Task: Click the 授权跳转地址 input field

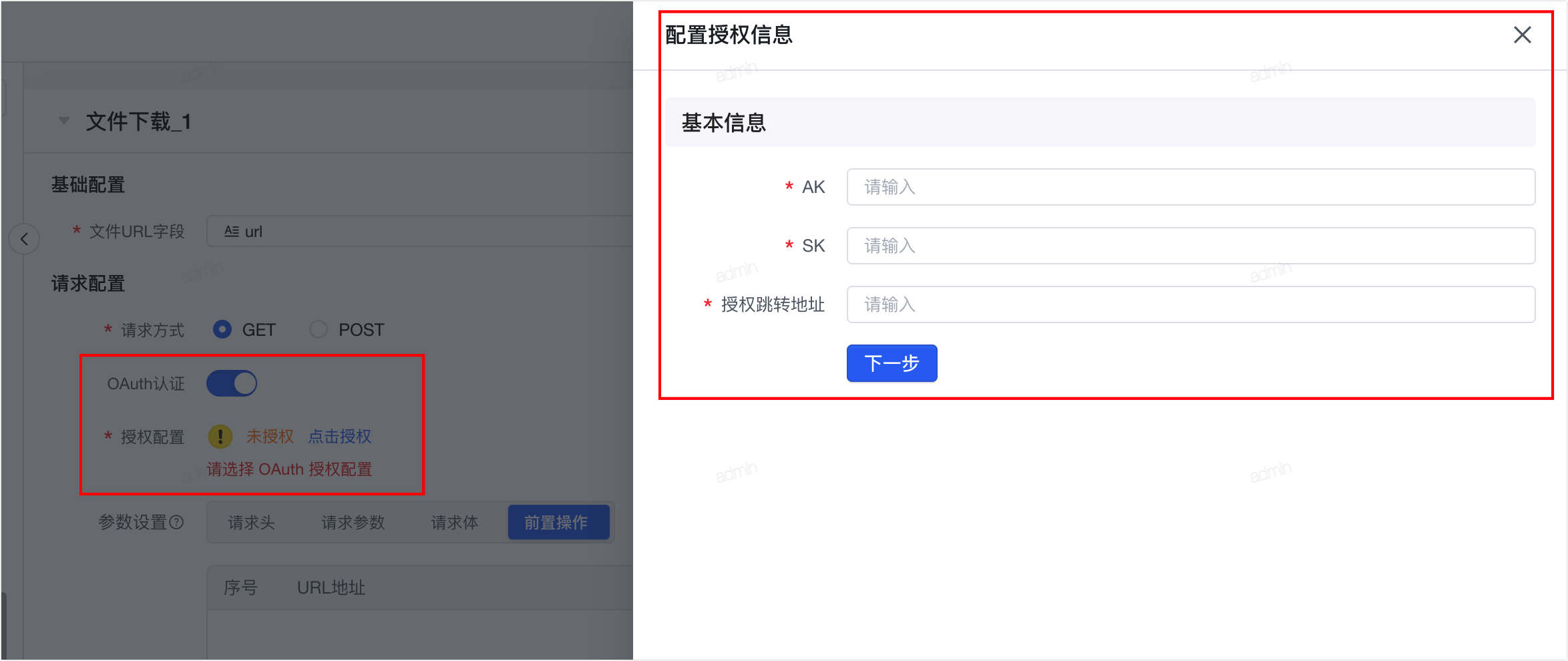Action: coord(1191,304)
